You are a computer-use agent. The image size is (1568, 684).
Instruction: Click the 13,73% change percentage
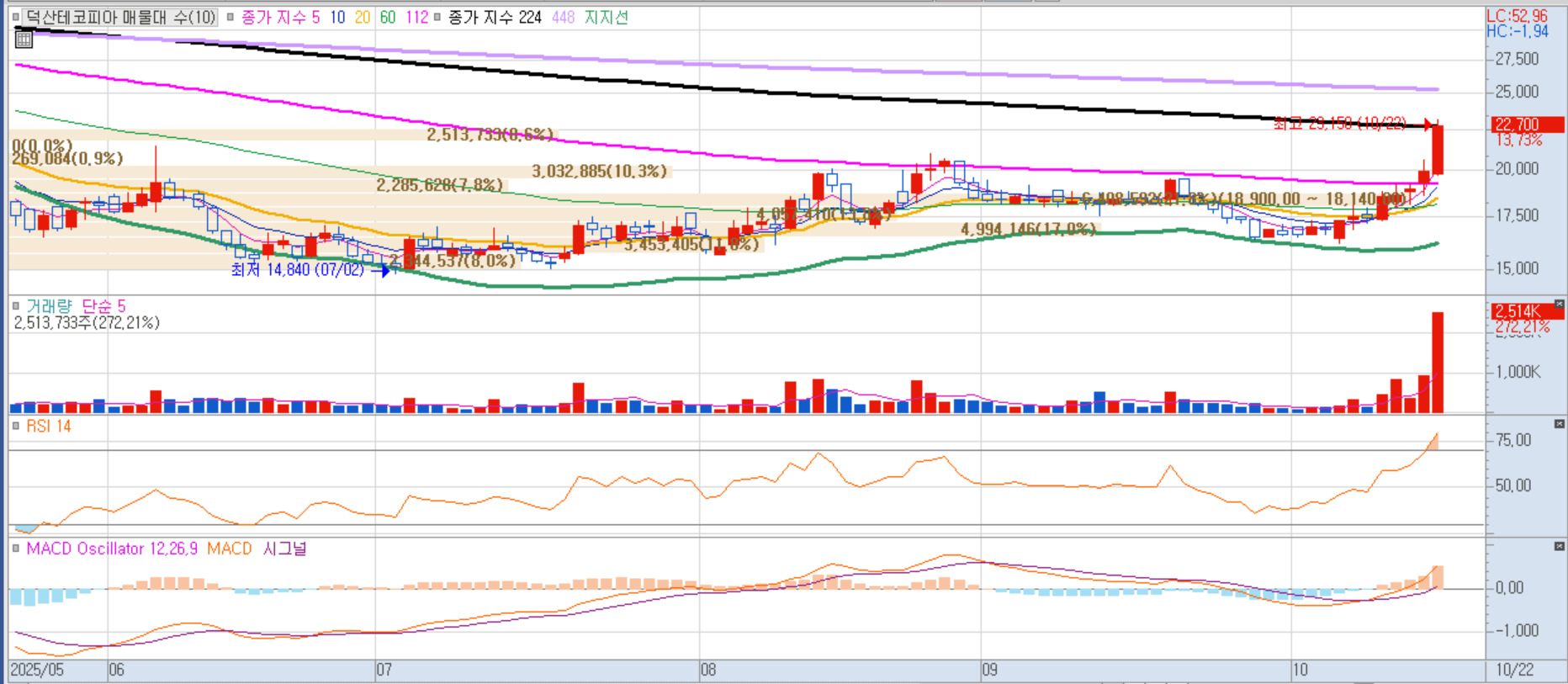tap(1518, 140)
